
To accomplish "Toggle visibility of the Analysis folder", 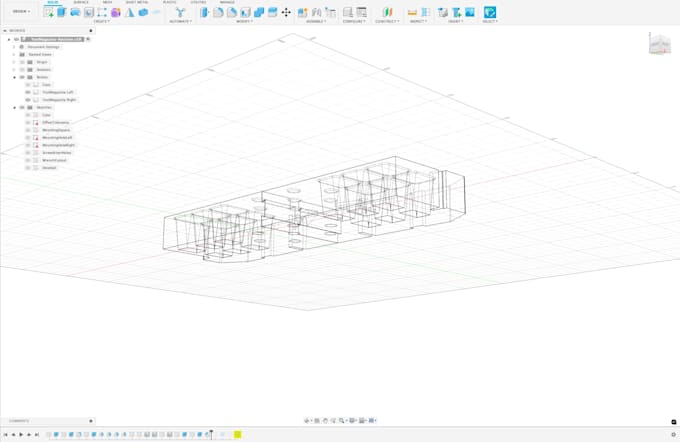I will [x=22, y=69].
